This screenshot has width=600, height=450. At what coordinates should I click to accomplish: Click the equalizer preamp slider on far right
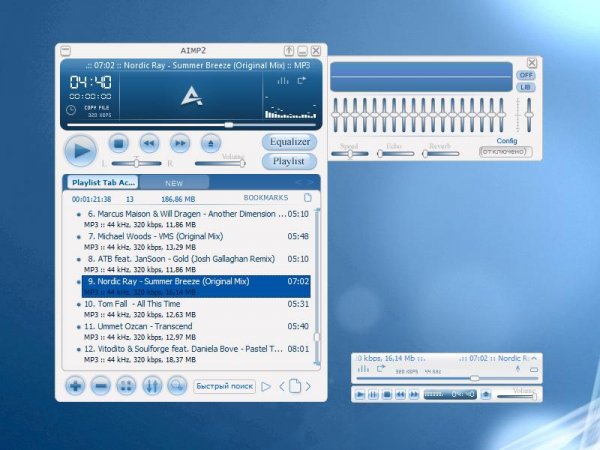(529, 115)
